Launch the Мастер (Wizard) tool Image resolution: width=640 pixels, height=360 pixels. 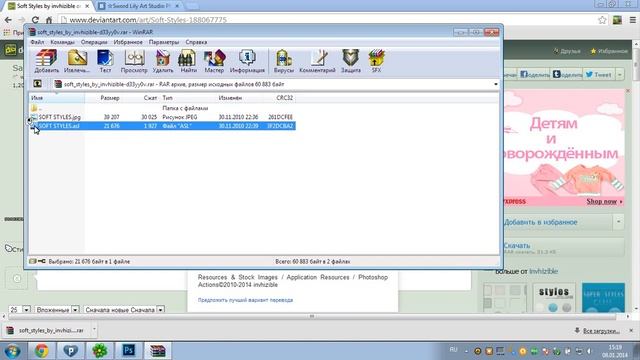214,61
